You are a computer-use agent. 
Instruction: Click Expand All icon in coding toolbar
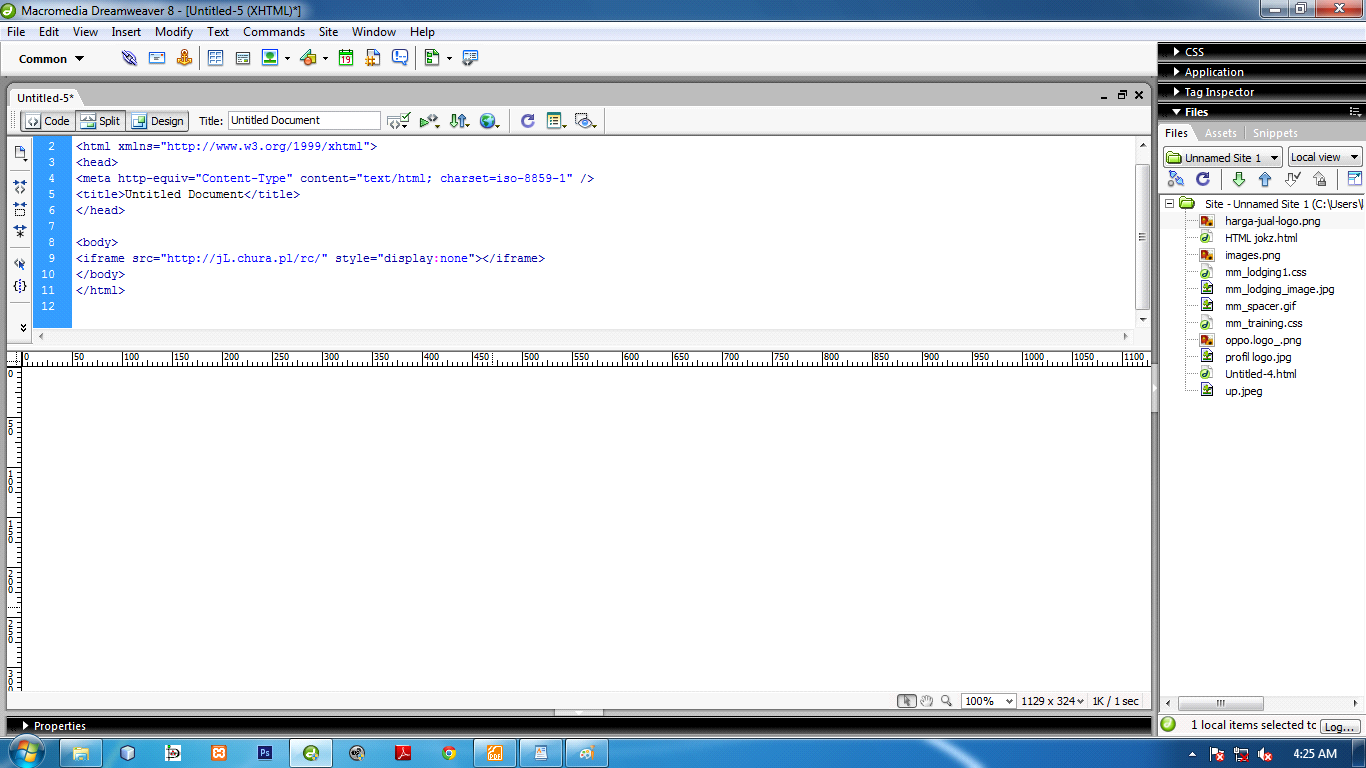20,231
